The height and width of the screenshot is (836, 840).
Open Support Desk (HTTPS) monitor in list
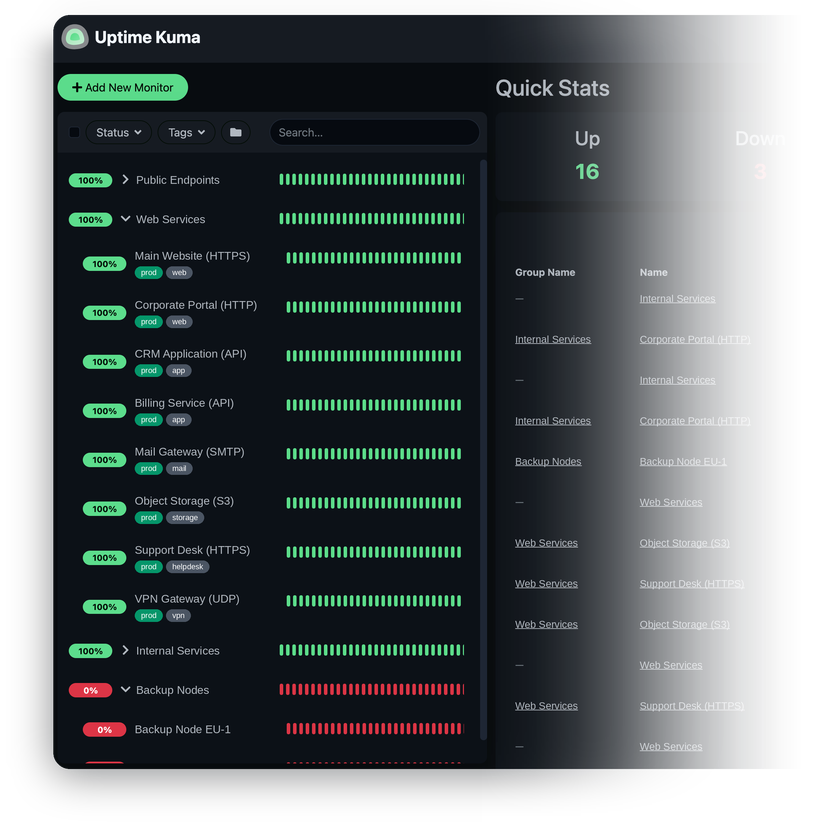click(x=192, y=551)
